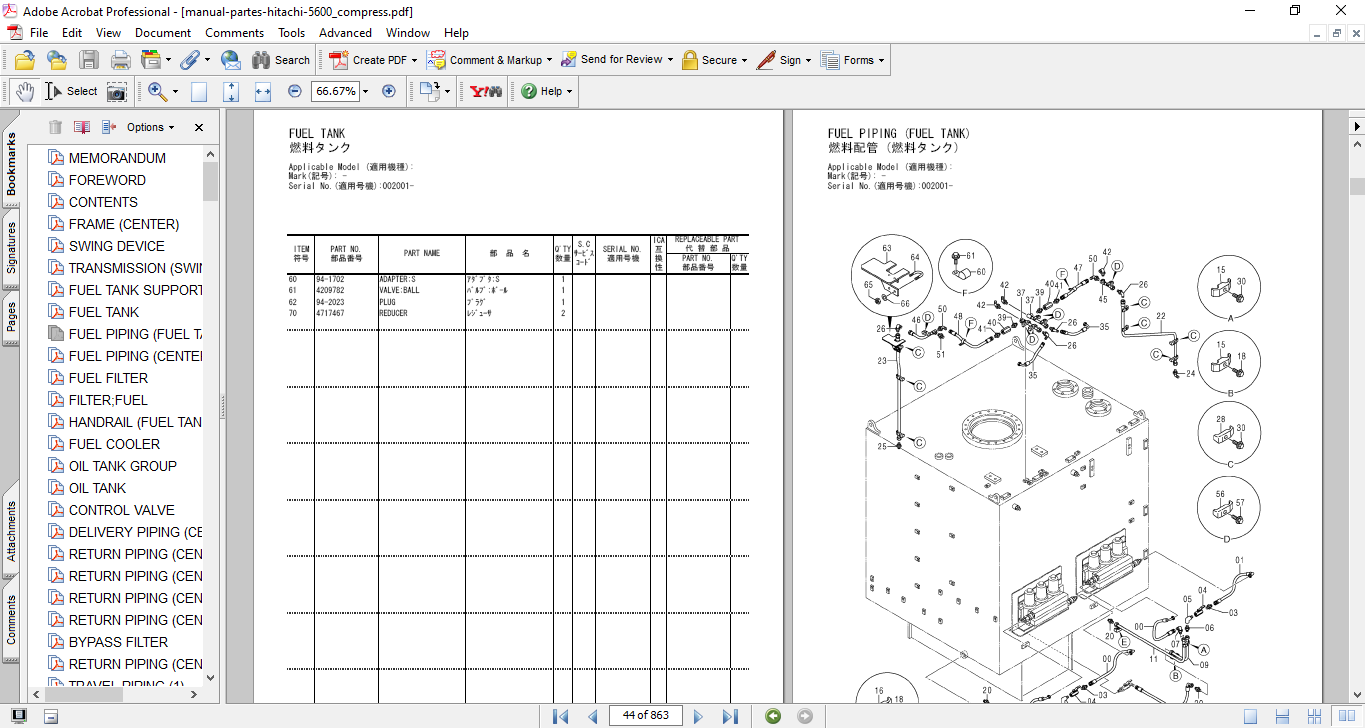The height and width of the screenshot is (728, 1365).
Task: Click the Search button
Action: (x=281, y=60)
